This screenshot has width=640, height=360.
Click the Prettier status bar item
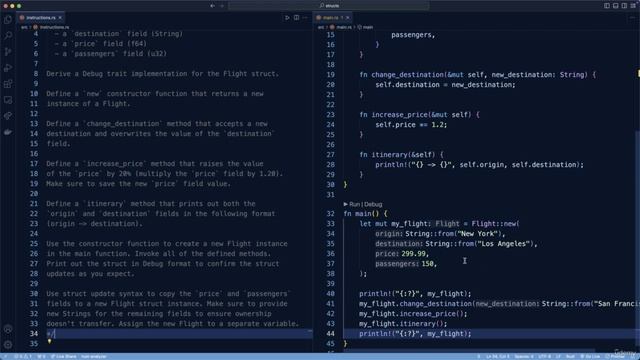coord(615,356)
